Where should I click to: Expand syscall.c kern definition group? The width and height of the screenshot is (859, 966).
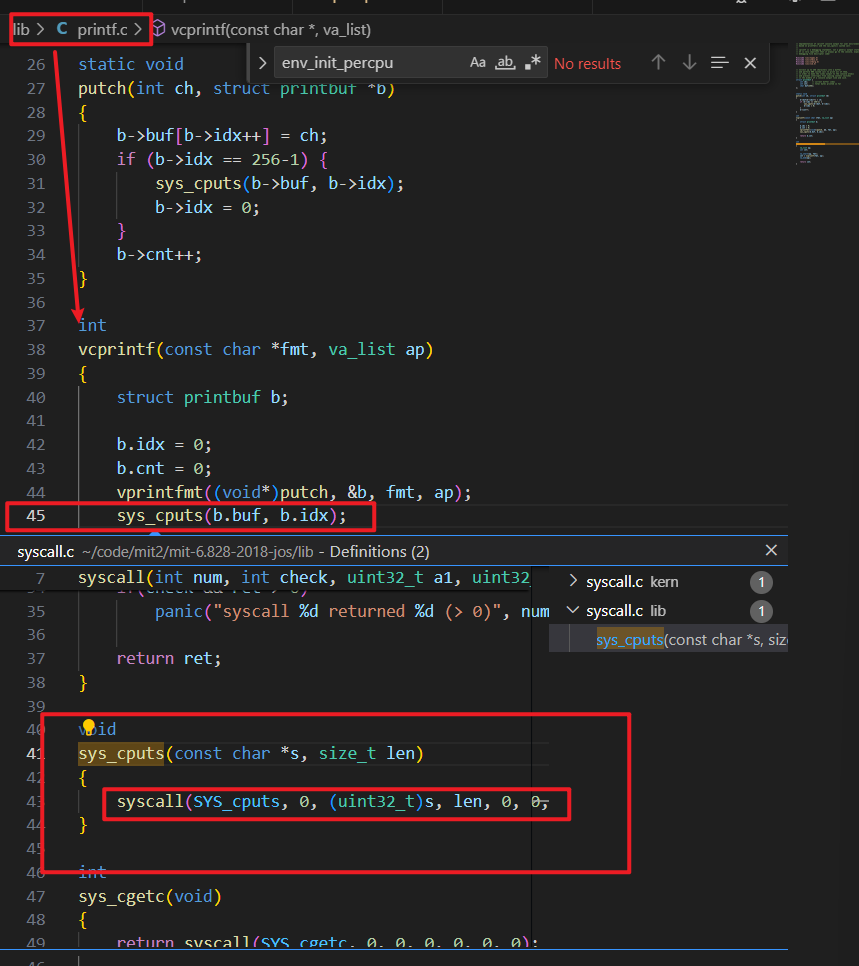[x=572, y=581]
